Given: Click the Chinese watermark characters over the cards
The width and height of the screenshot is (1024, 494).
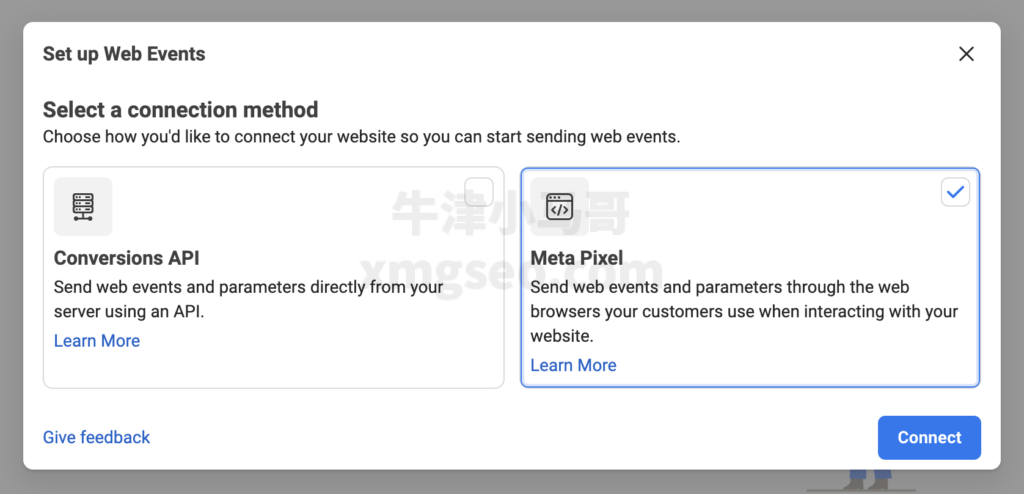Looking at the screenshot, I should pyautogui.click(x=511, y=212).
